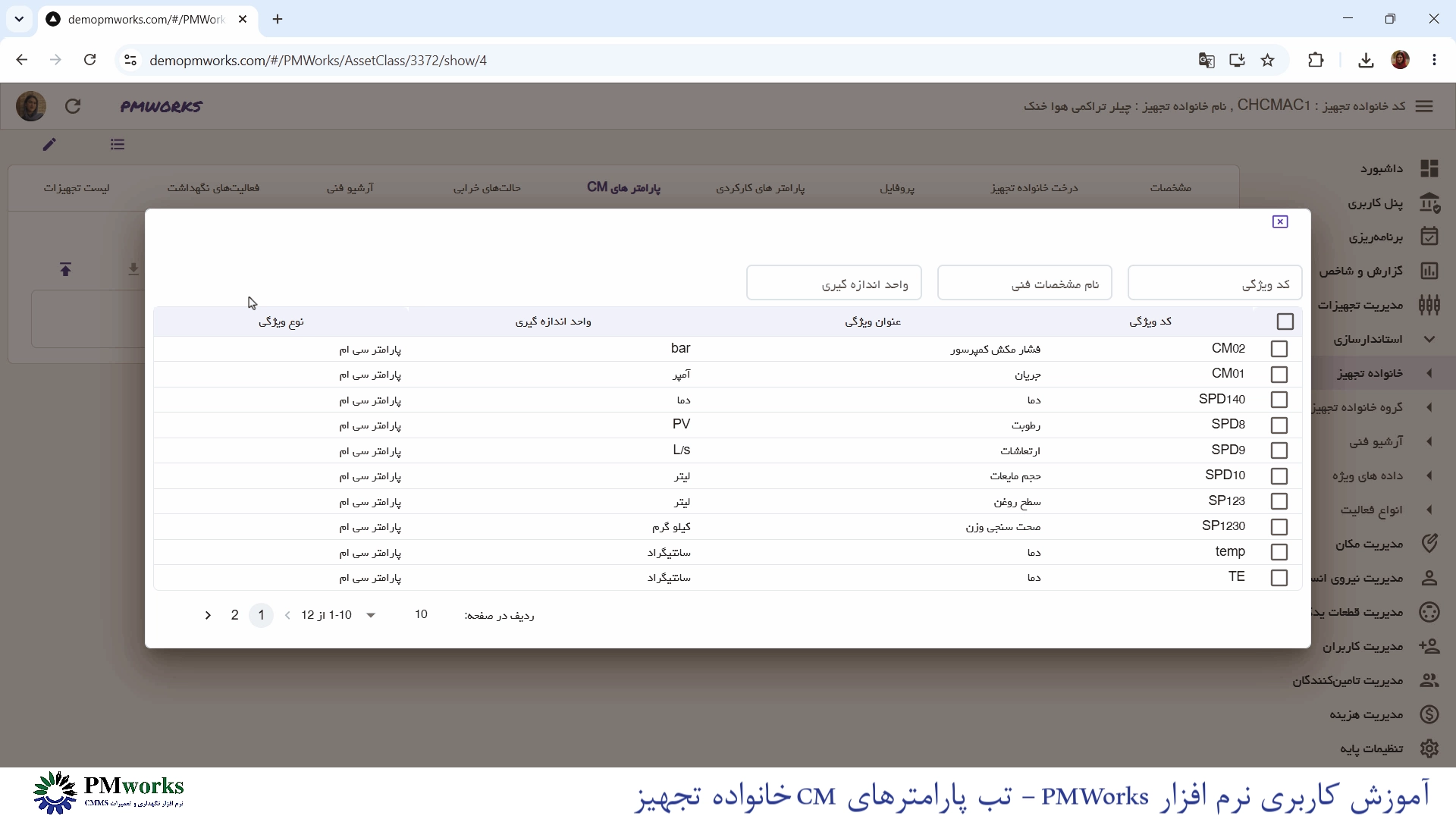The height and width of the screenshot is (819, 1456).
Task: Open the hamburger menu icon
Action: (x=1424, y=106)
